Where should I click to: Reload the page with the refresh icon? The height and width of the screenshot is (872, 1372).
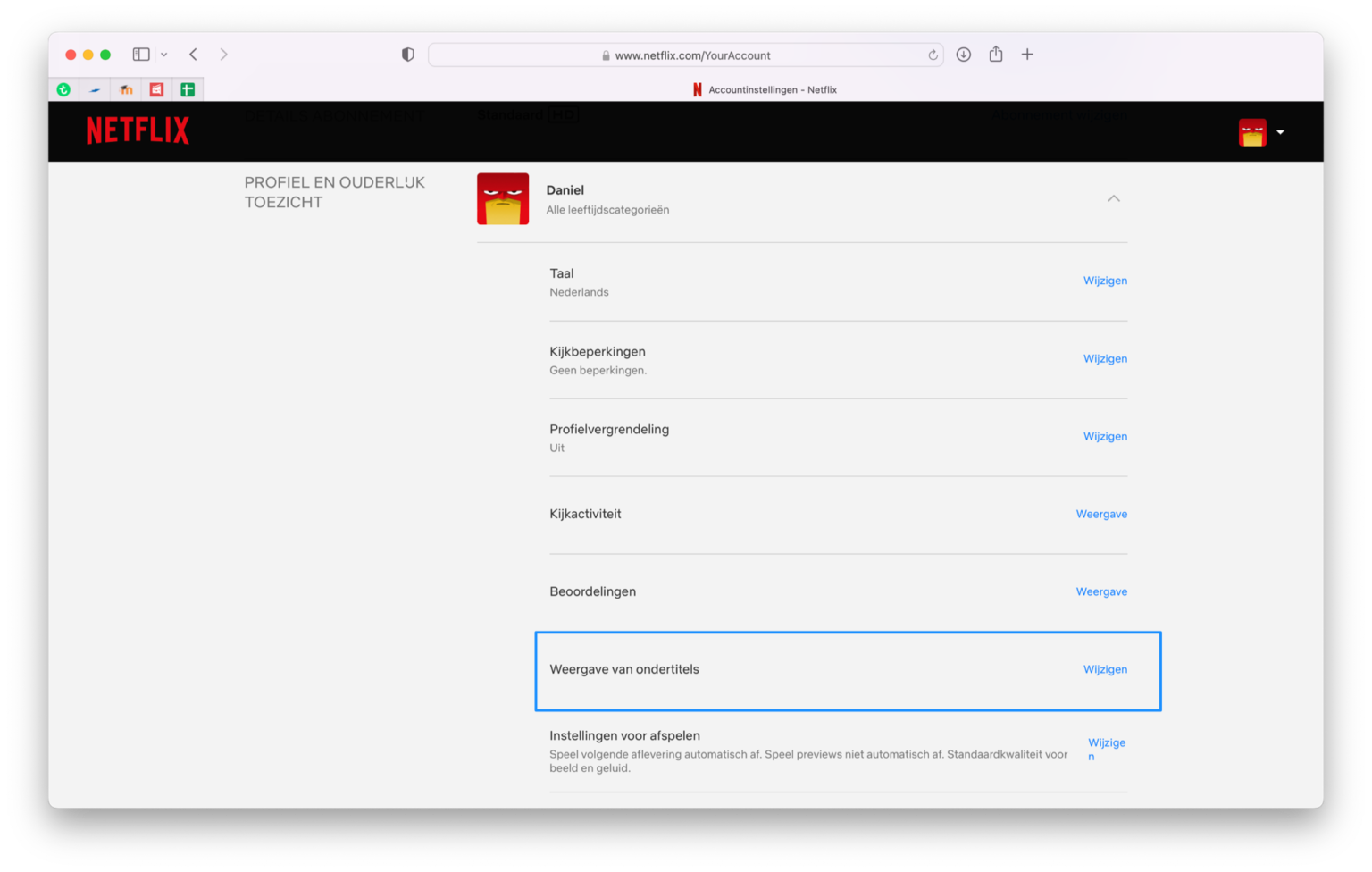(933, 55)
